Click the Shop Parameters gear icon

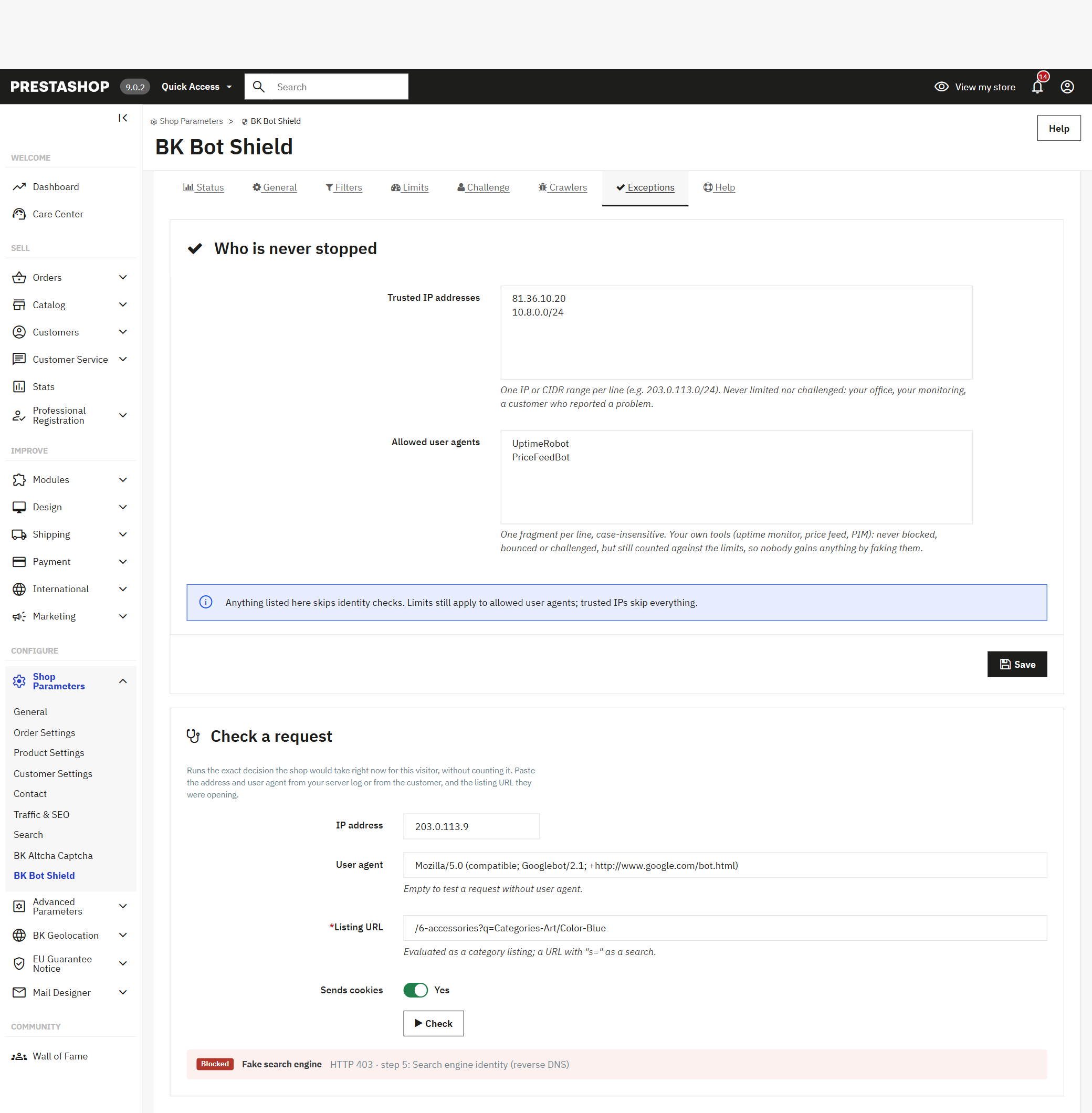click(x=19, y=681)
